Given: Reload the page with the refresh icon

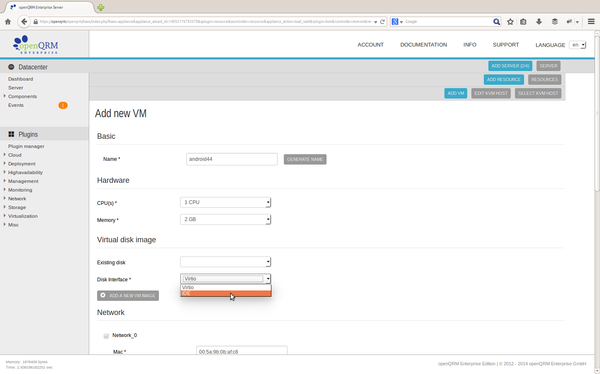Looking at the screenshot, I should (x=382, y=22).
